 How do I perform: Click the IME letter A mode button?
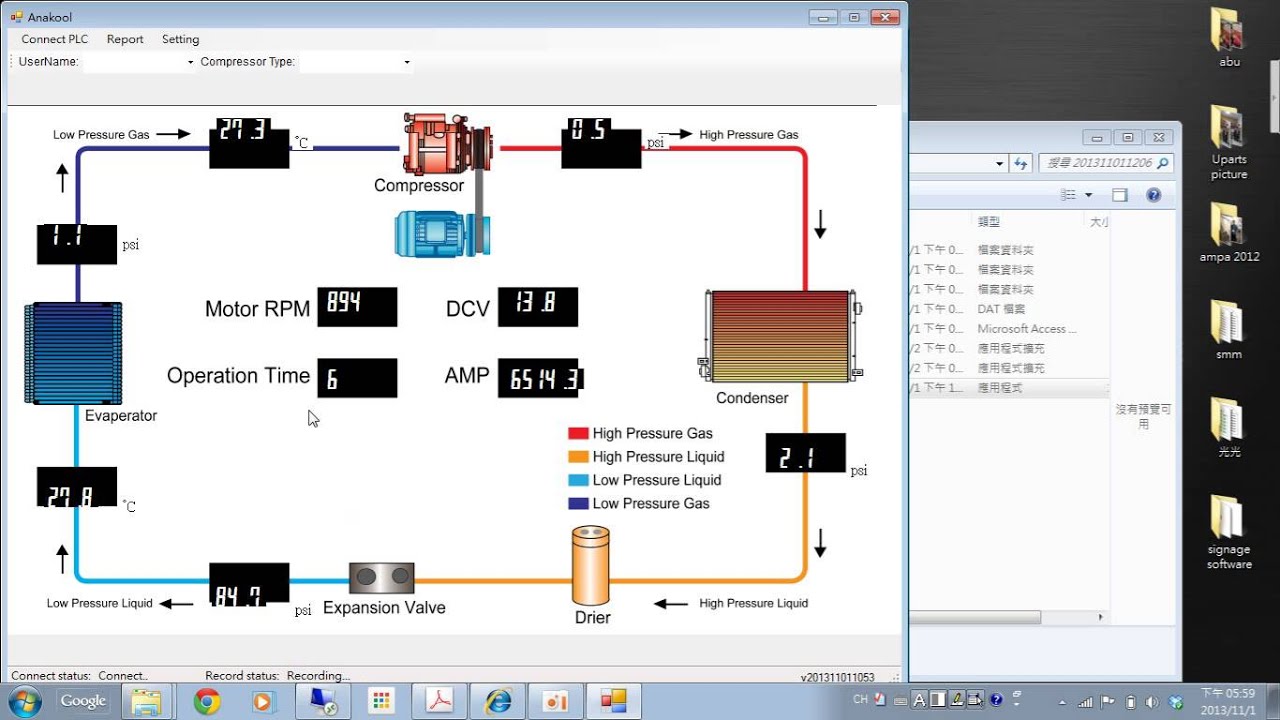pos(920,700)
